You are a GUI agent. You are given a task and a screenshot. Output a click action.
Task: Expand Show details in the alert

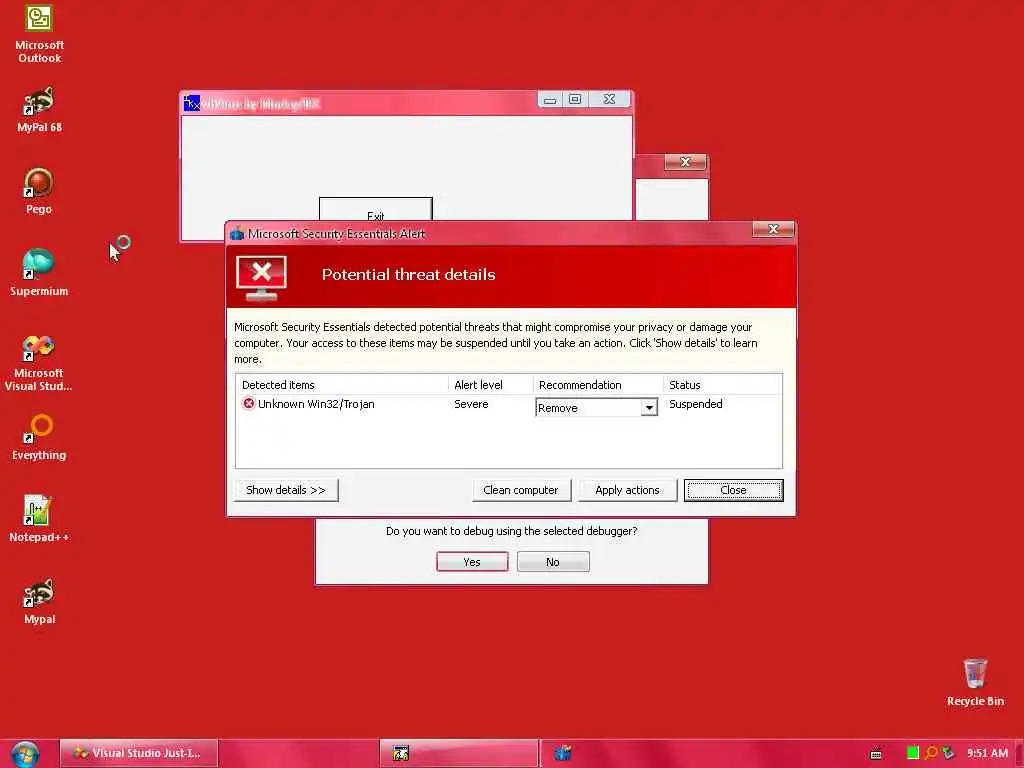(286, 490)
